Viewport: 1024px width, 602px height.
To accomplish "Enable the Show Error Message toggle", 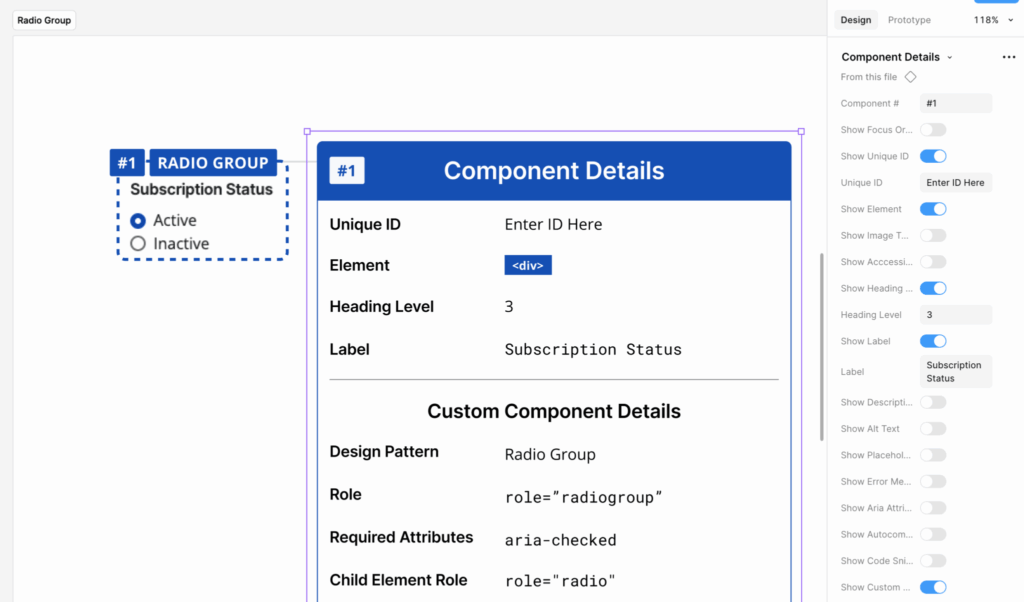I will pyautogui.click(x=933, y=481).
